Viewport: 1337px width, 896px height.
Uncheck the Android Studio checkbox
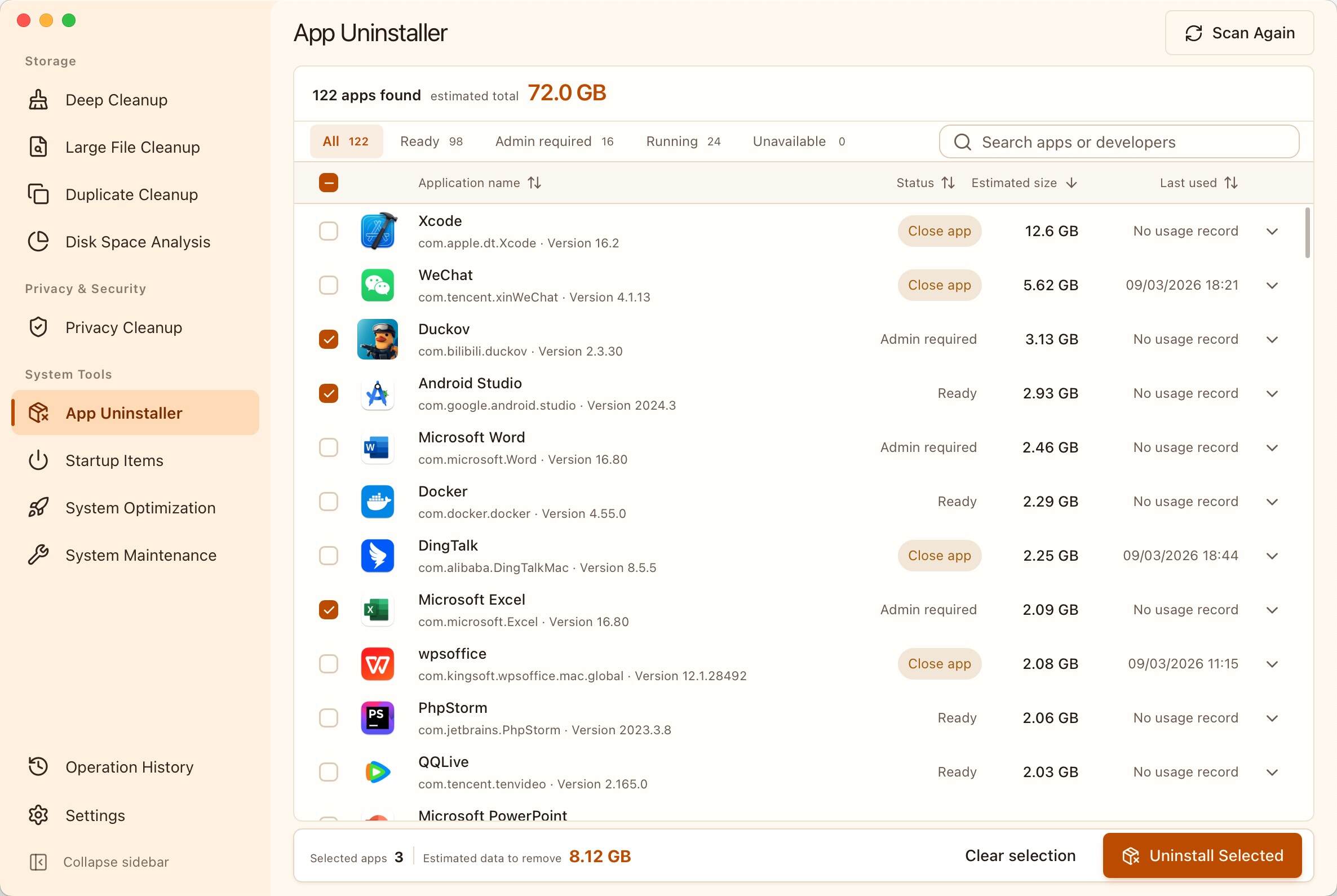pyautogui.click(x=329, y=393)
